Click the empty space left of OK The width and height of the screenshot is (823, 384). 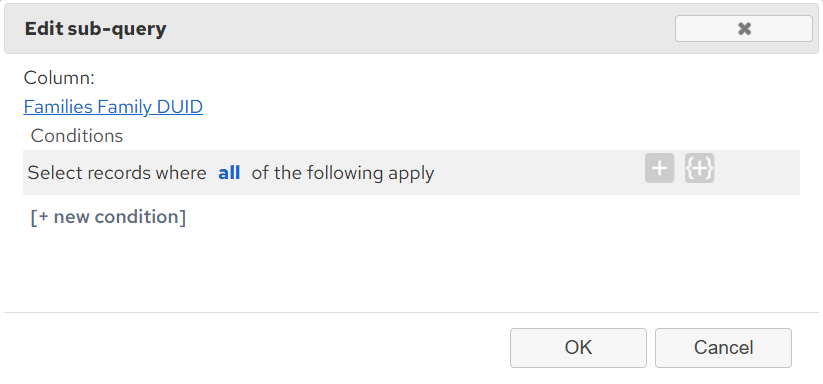tap(257, 348)
